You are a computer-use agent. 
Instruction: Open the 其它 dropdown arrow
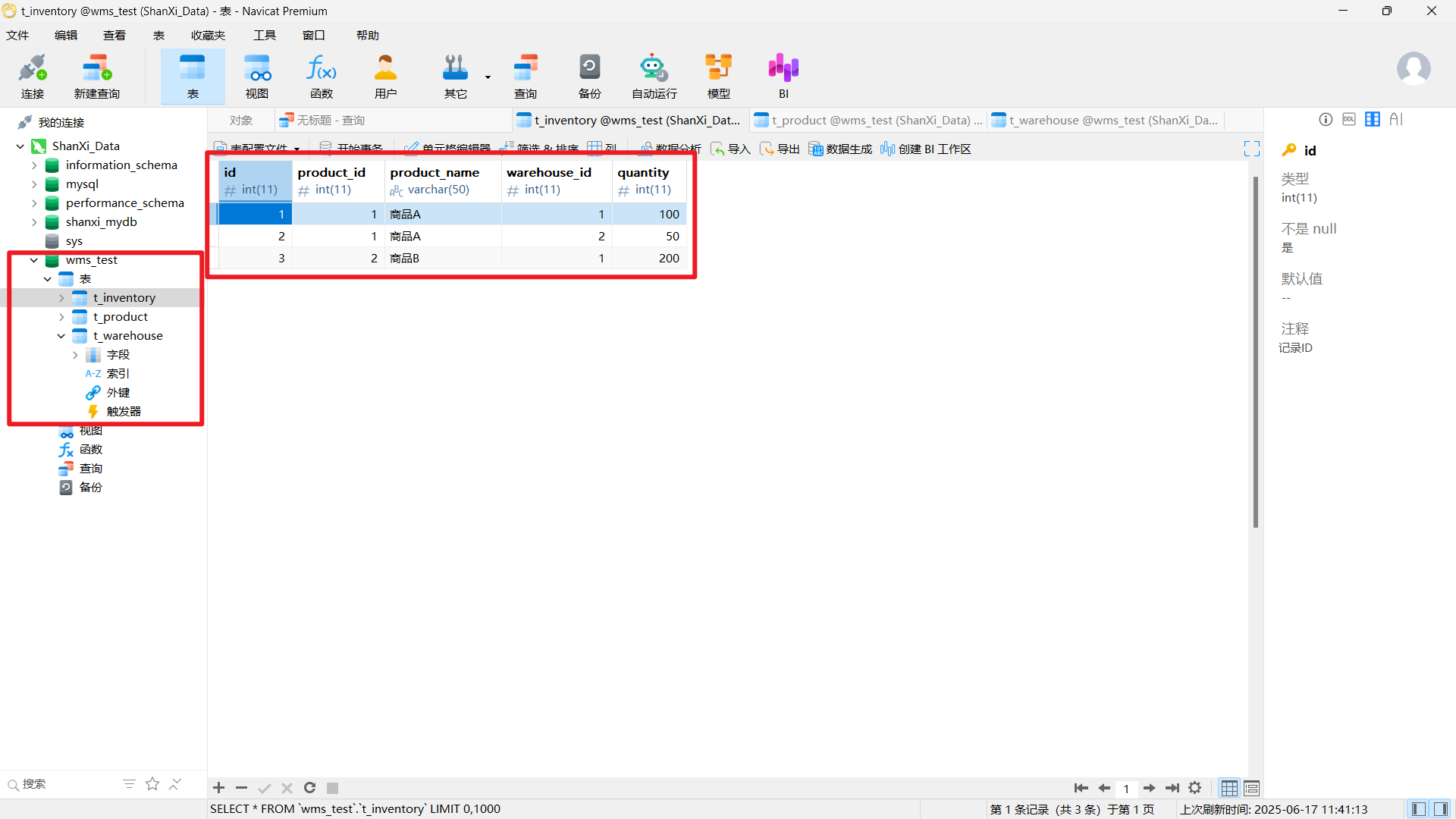(488, 78)
